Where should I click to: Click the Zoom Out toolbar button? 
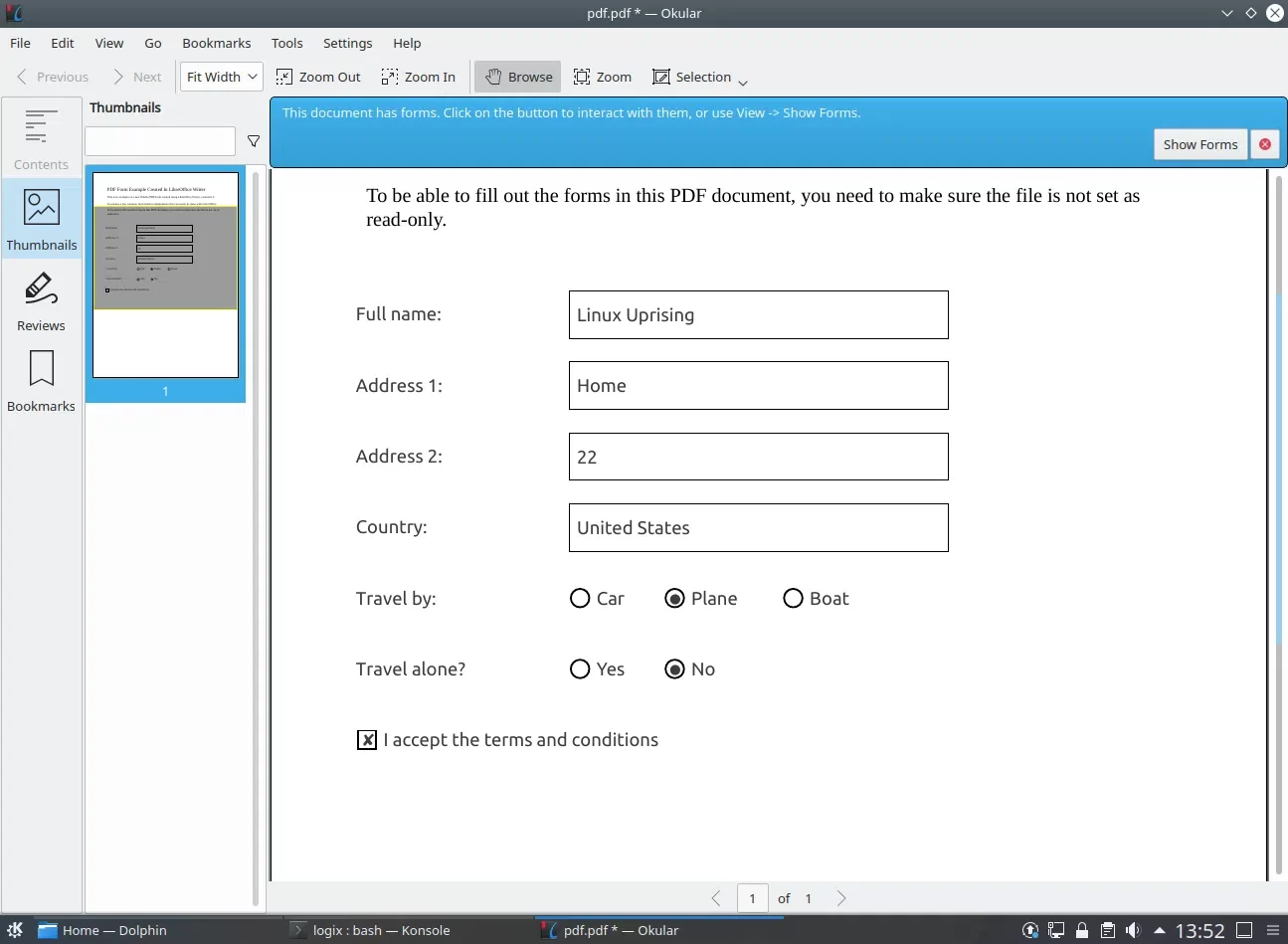tap(318, 77)
